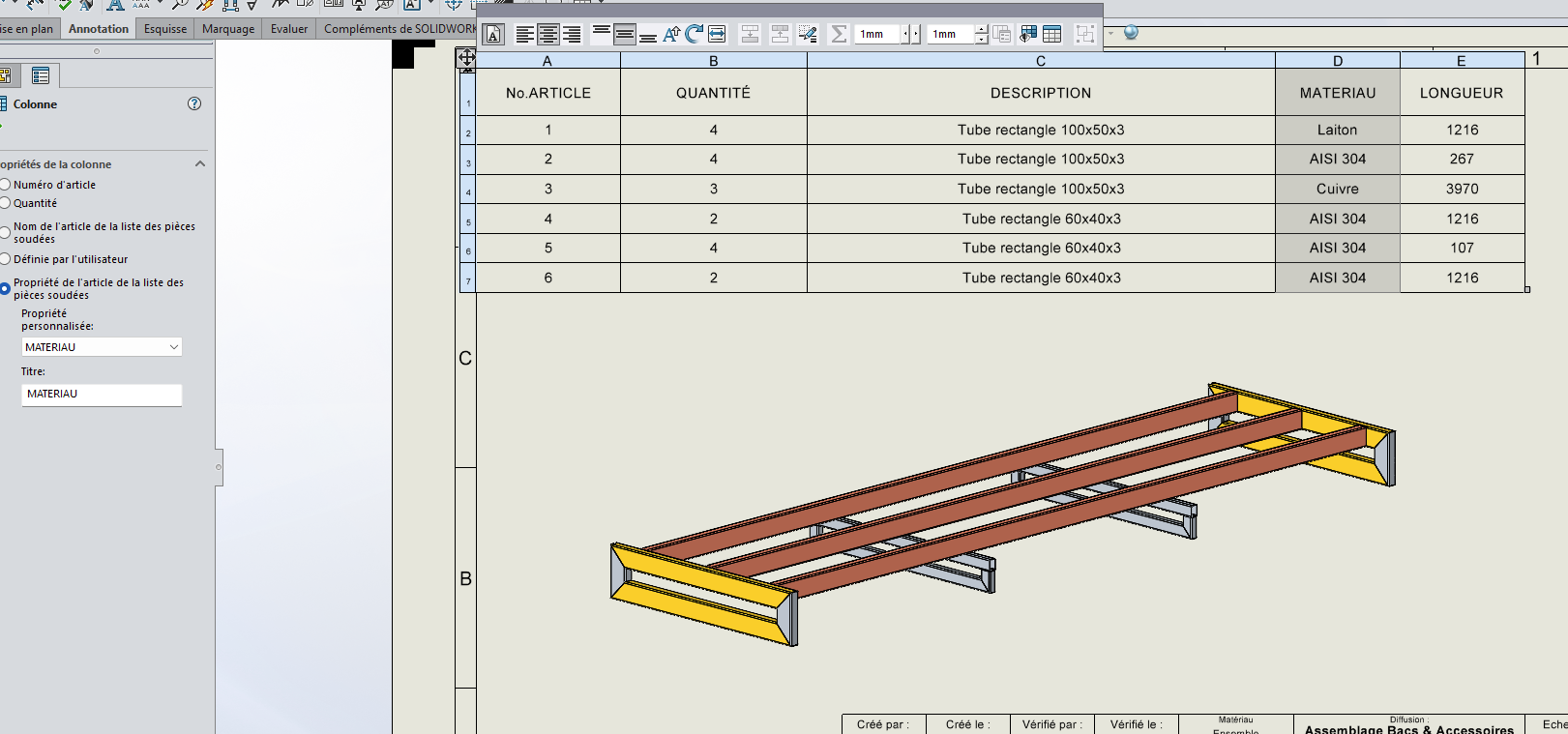Click the rotate text icon
1568x734 pixels.
(x=694, y=35)
